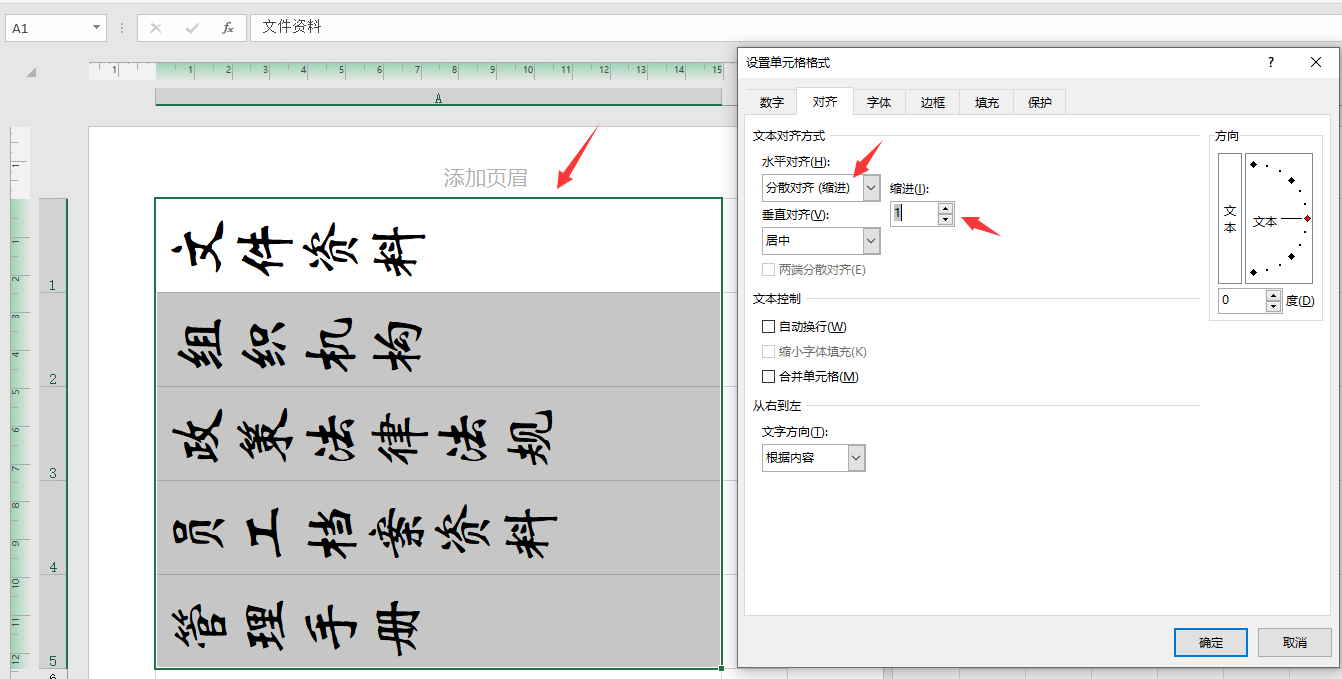
Task: Click the confirm entry checkmark icon
Action: click(x=192, y=28)
